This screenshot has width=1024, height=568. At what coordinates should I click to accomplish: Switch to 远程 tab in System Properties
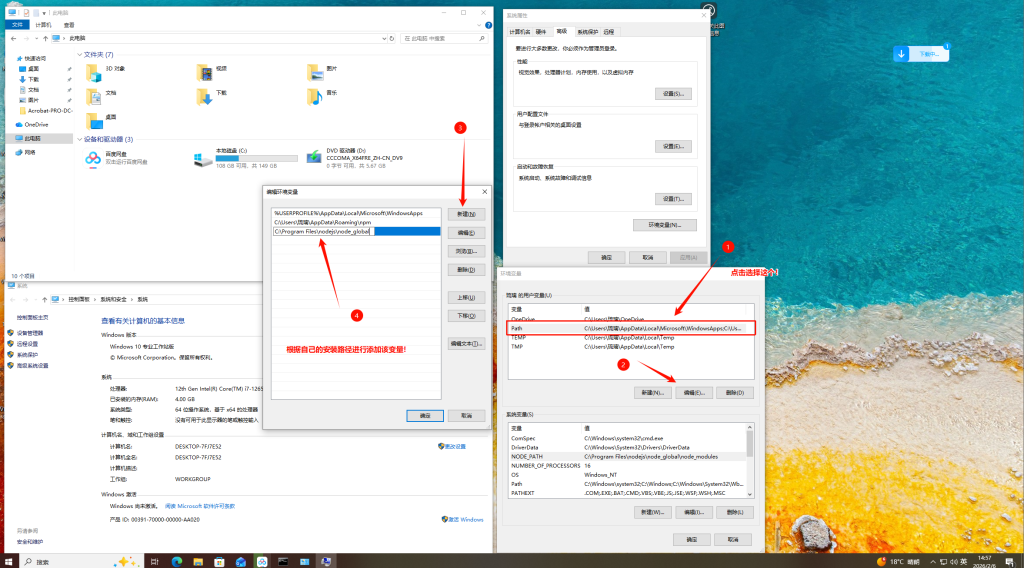tap(609, 32)
